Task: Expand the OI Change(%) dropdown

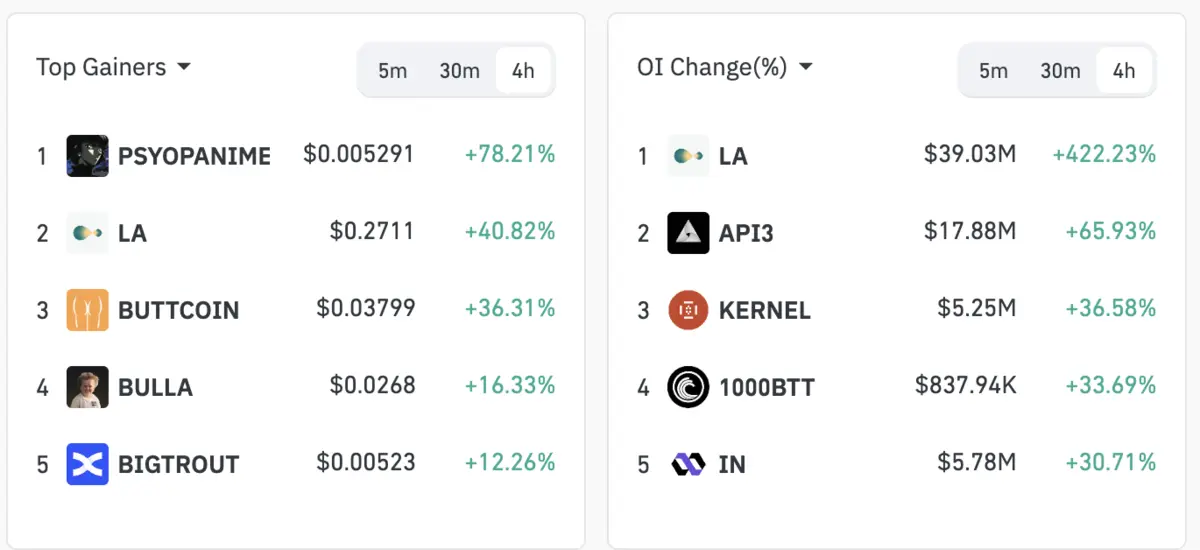Action: click(x=725, y=68)
